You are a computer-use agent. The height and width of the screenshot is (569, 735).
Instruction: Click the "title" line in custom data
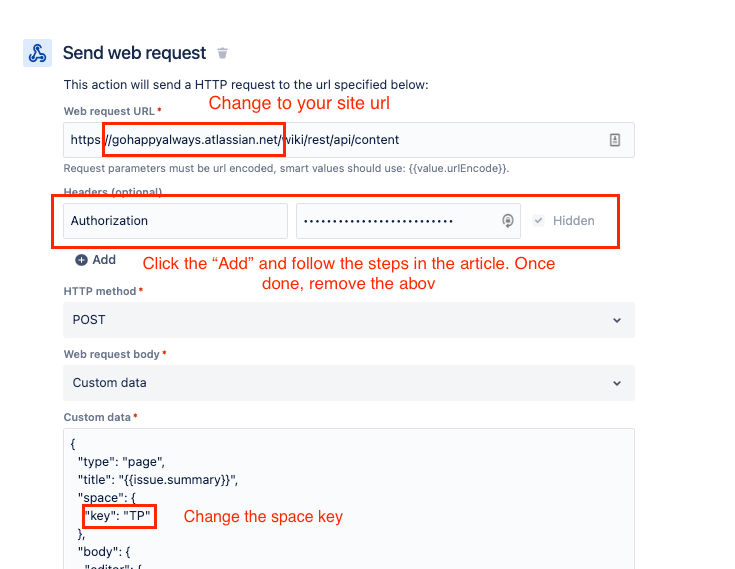pyautogui.click(x=158, y=480)
